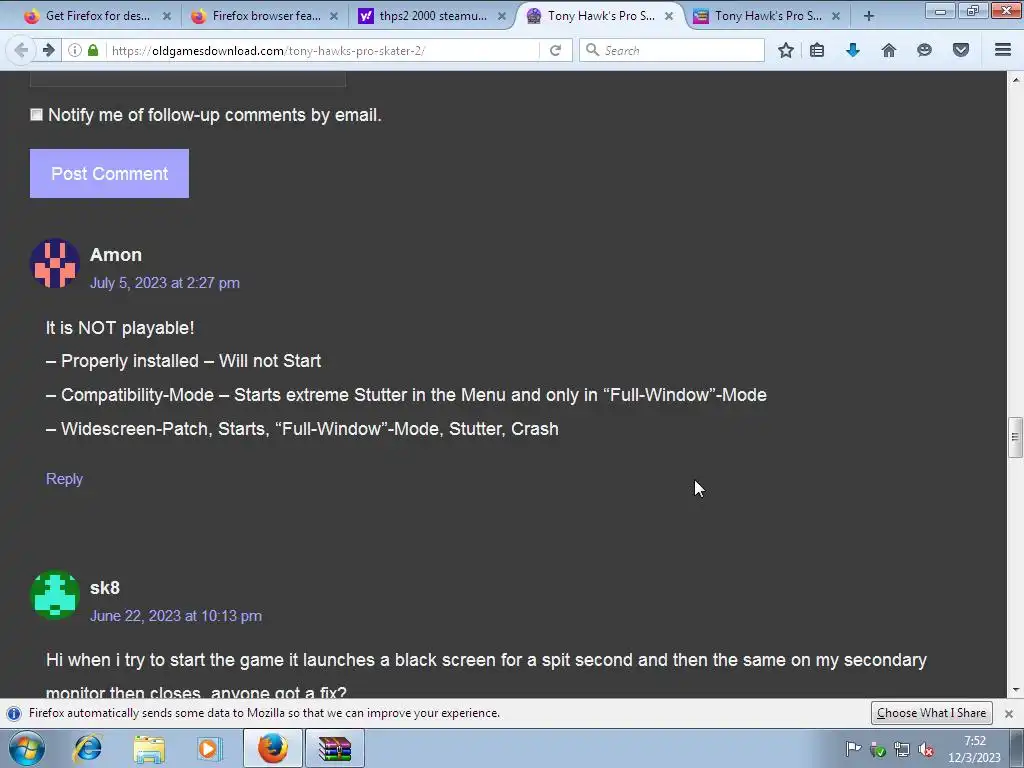Open Amon's pixel avatar
This screenshot has height=768, width=1024.
tap(55, 264)
